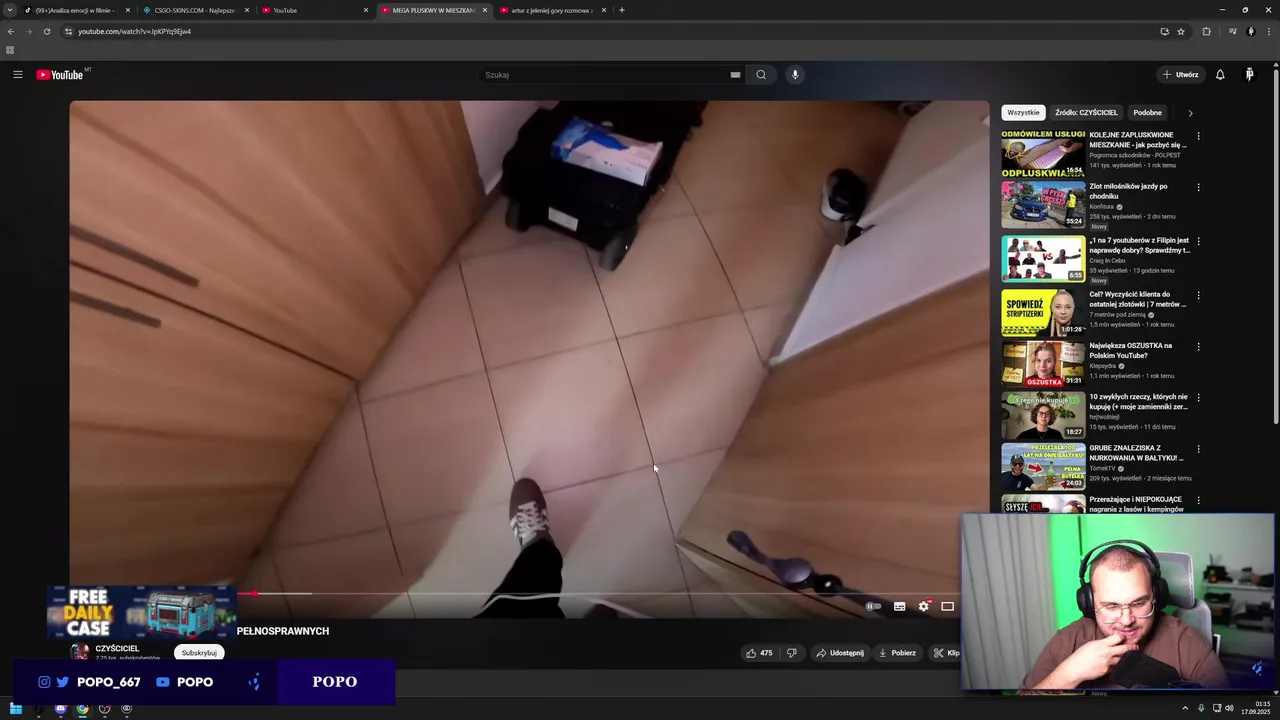Click the Udostępnij share button

[840, 653]
